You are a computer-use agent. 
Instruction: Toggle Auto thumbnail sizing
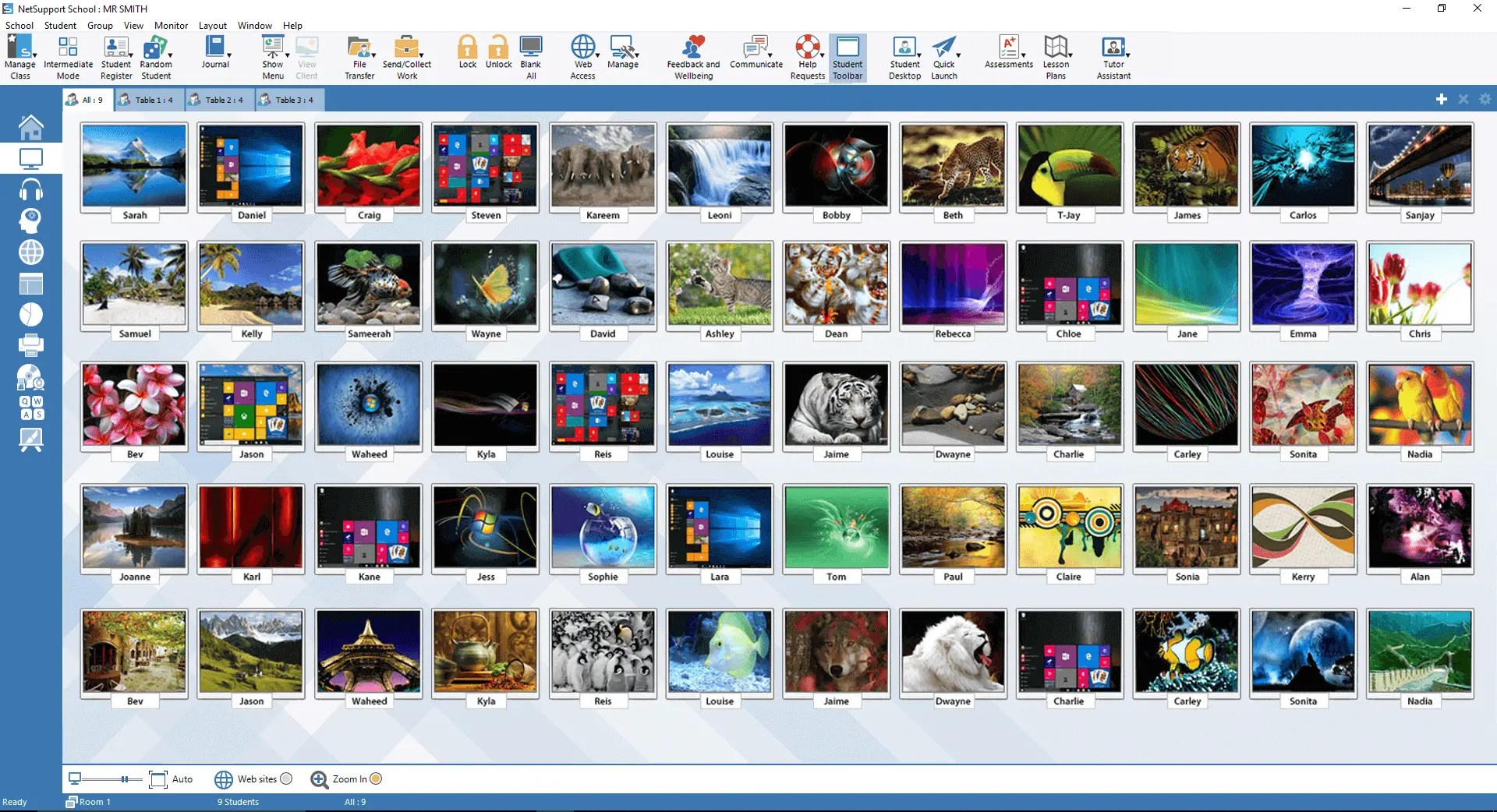(172, 778)
